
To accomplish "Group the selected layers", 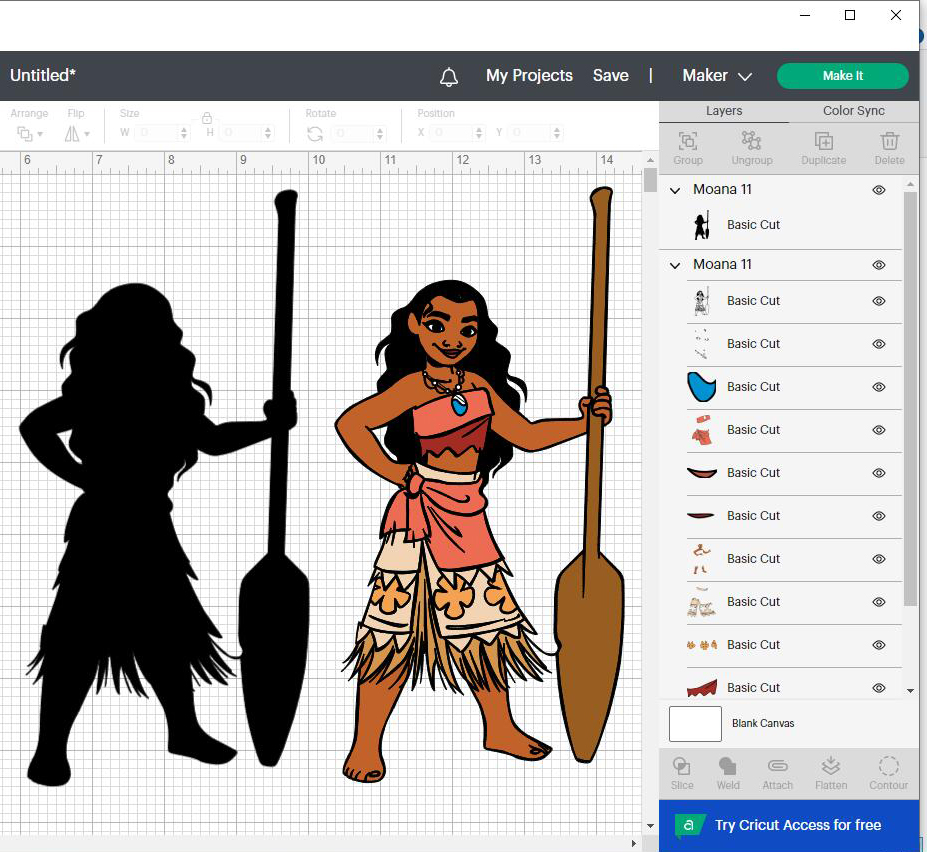I will click(688, 148).
